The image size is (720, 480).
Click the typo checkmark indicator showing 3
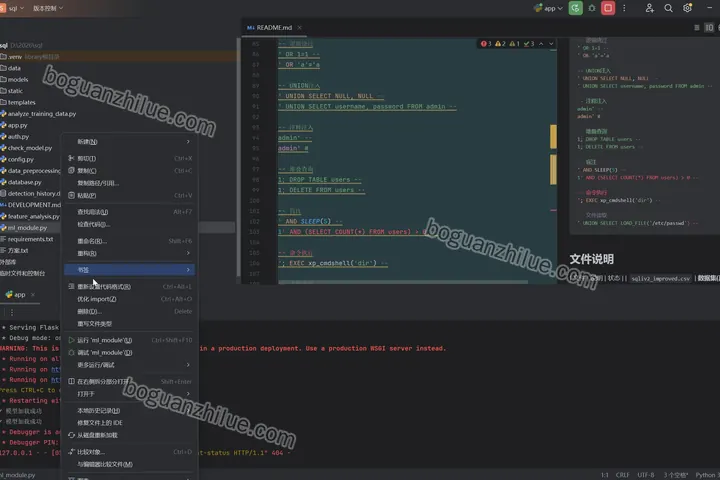tap(529, 44)
